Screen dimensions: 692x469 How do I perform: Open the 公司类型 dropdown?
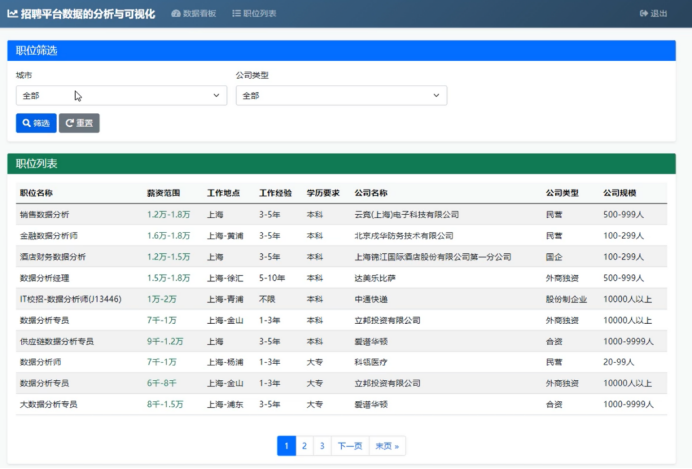coord(341,95)
